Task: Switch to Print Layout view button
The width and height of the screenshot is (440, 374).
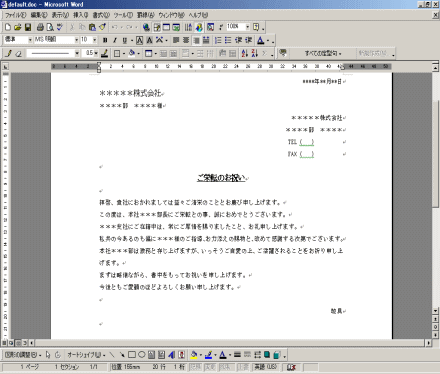Action: 18,342
